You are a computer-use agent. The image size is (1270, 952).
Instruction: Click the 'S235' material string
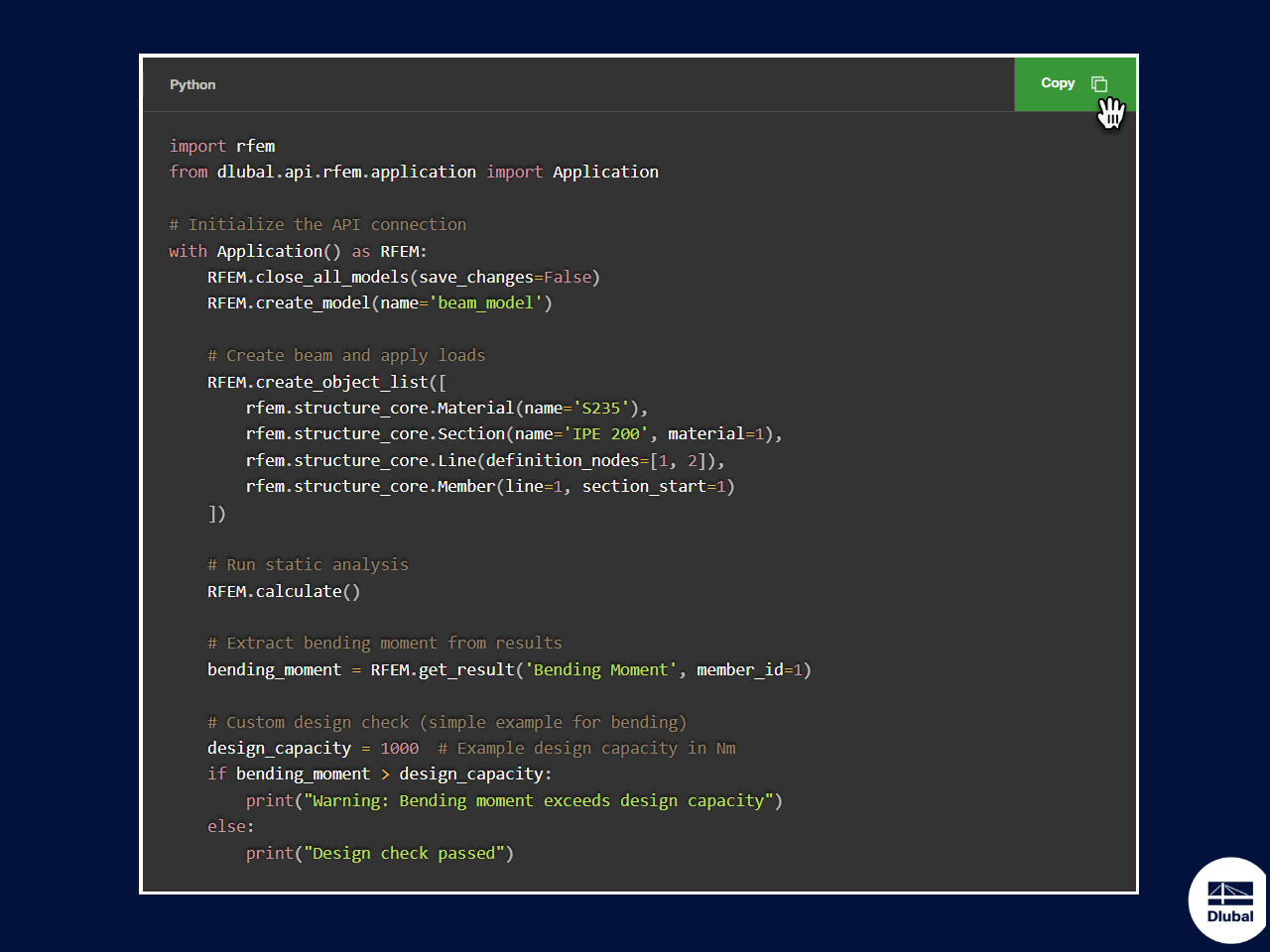[601, 408]
